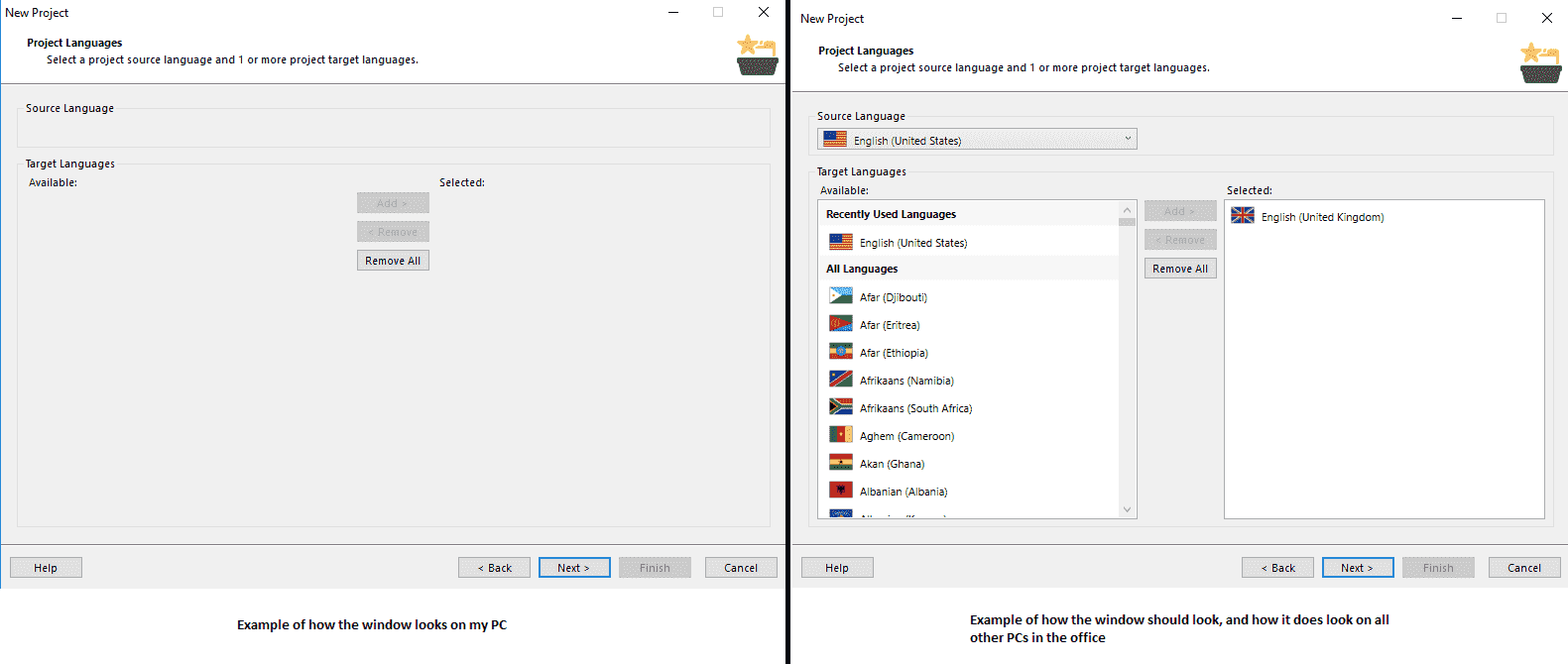
Task: Click the Finish button in the right window
Action: point(1438,568)
